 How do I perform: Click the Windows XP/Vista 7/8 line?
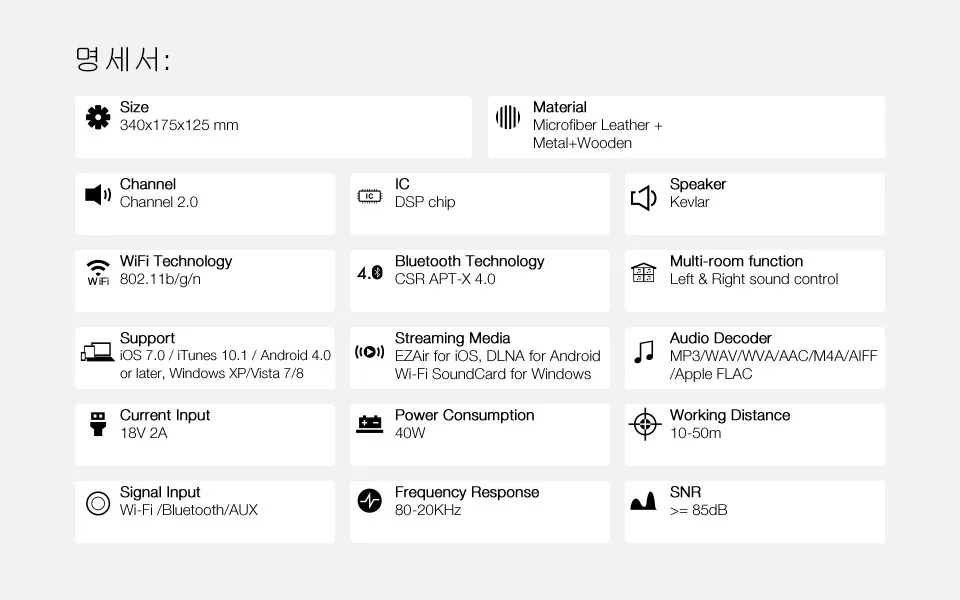[211, 373]
